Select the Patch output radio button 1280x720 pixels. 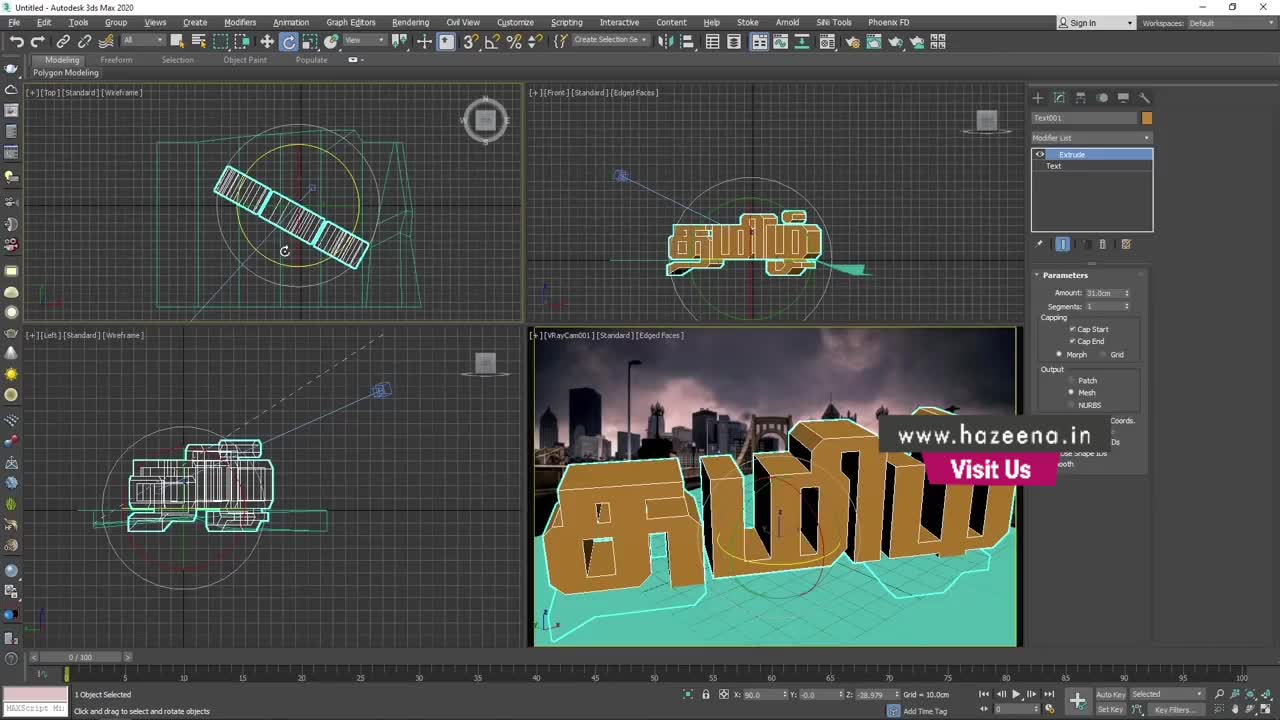pos(1072,380)
